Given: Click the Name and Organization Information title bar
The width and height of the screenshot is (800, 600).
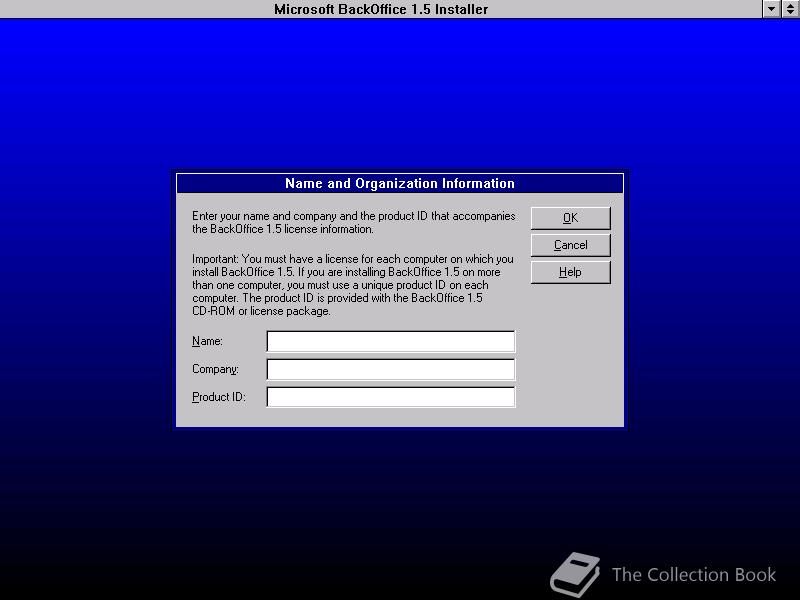Looking at the screenshot, I should (399, 183).
